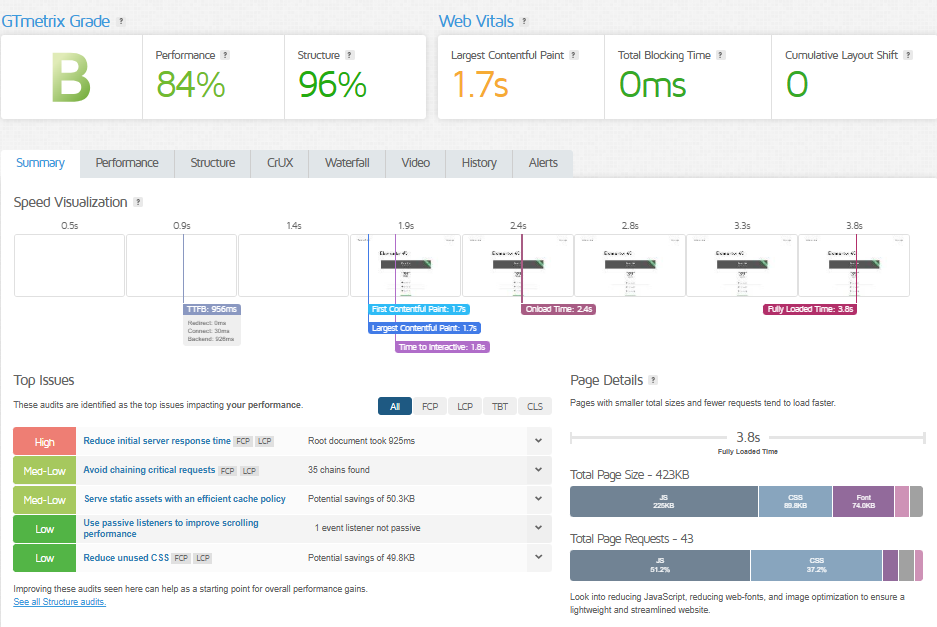Open the Structure score help icon

tap(350, 56)
